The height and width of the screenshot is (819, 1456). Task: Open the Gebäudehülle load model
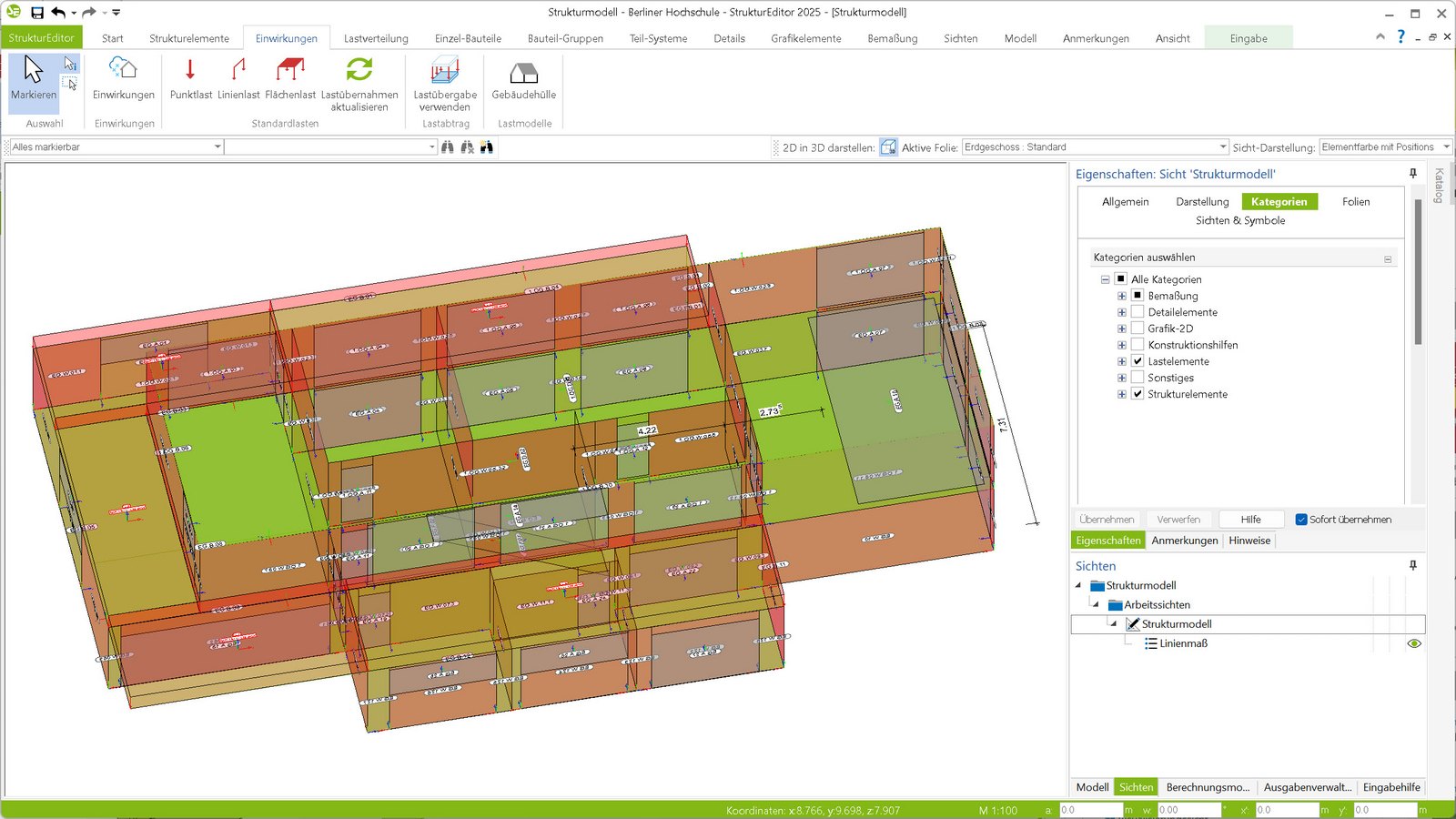click(523, 78)
